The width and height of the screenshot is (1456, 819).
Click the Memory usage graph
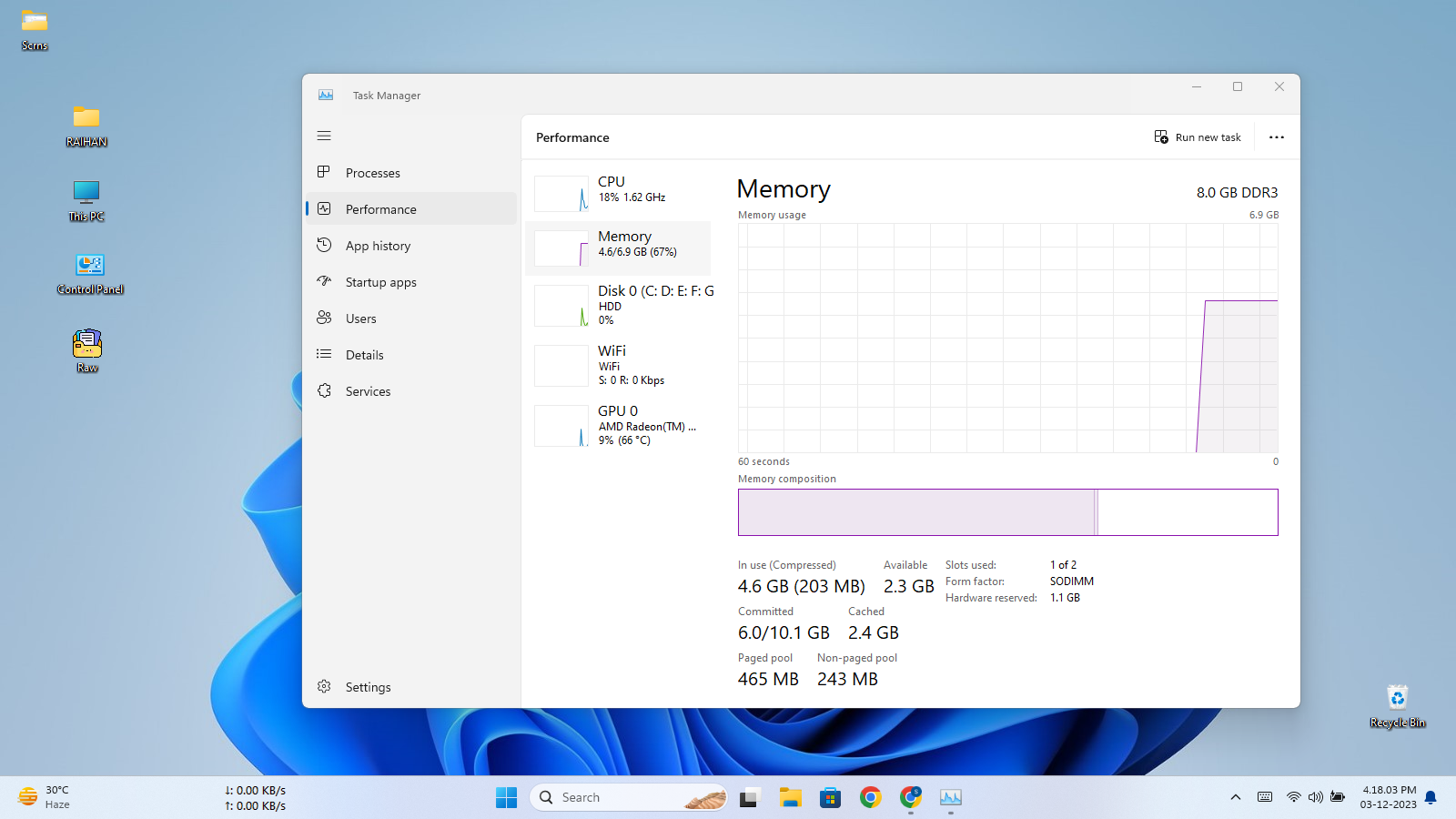[1008, 338]
